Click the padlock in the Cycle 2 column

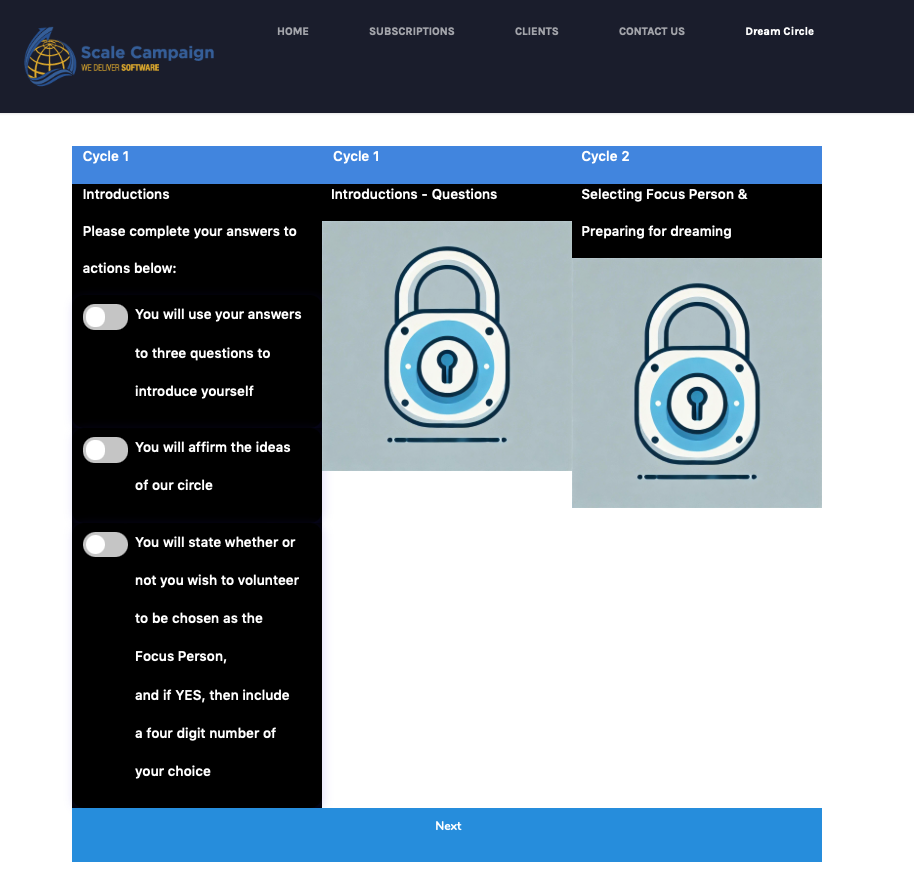coord(696,382)
